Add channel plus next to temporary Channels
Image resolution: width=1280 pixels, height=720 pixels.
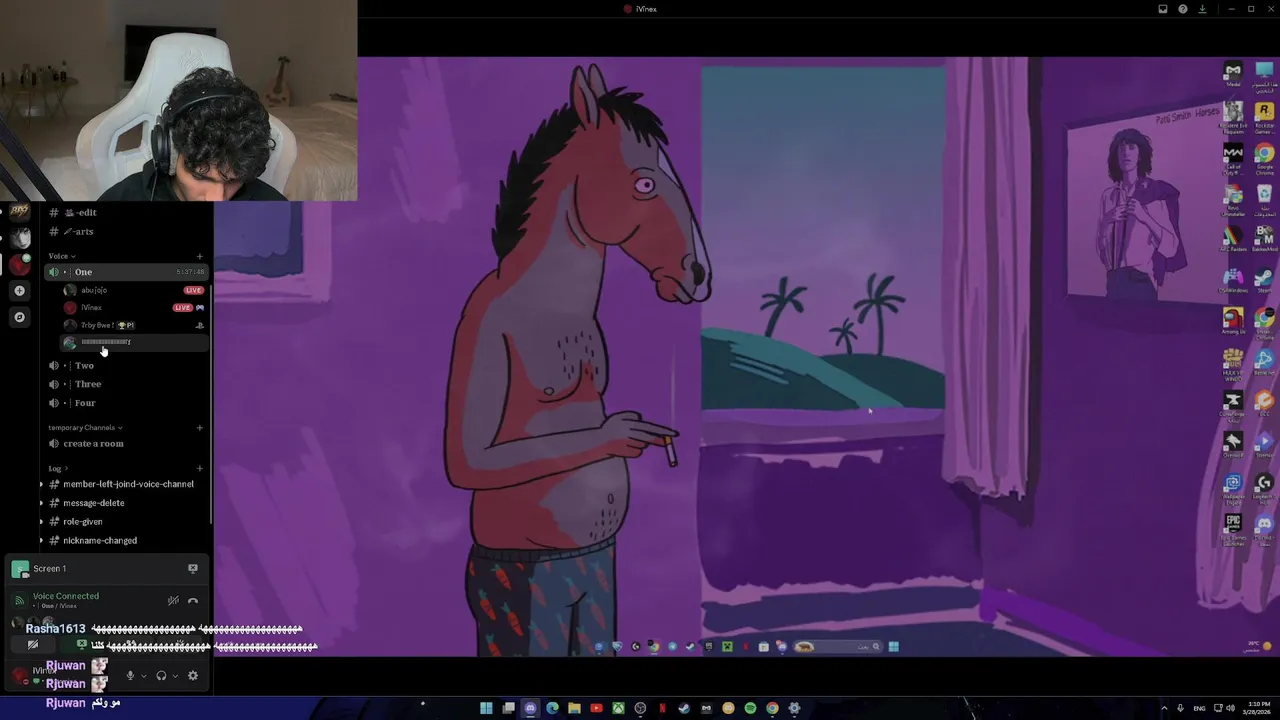pyautogui.click(x=199, y=427)
